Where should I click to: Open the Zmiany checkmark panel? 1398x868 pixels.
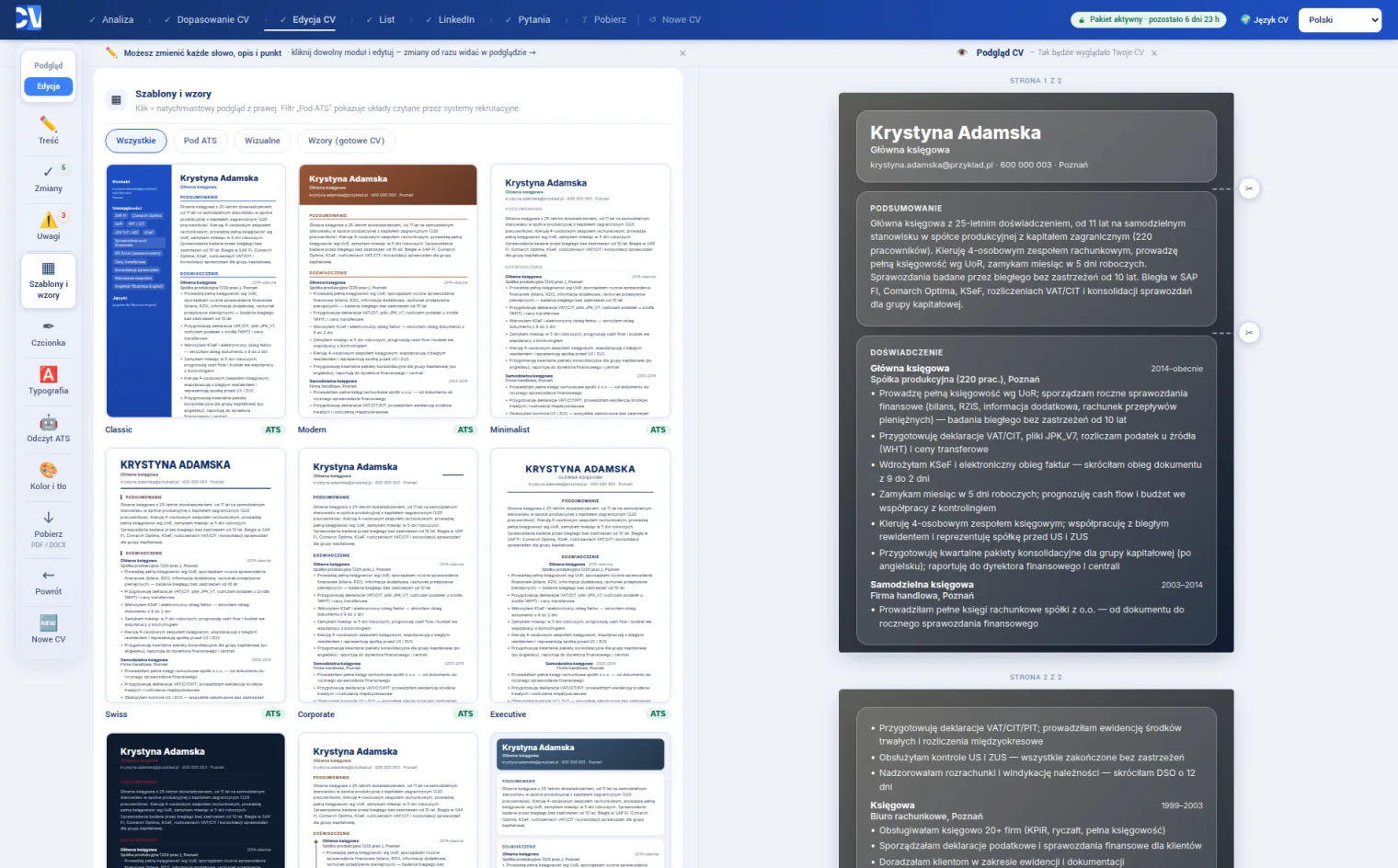click(49, 177)
